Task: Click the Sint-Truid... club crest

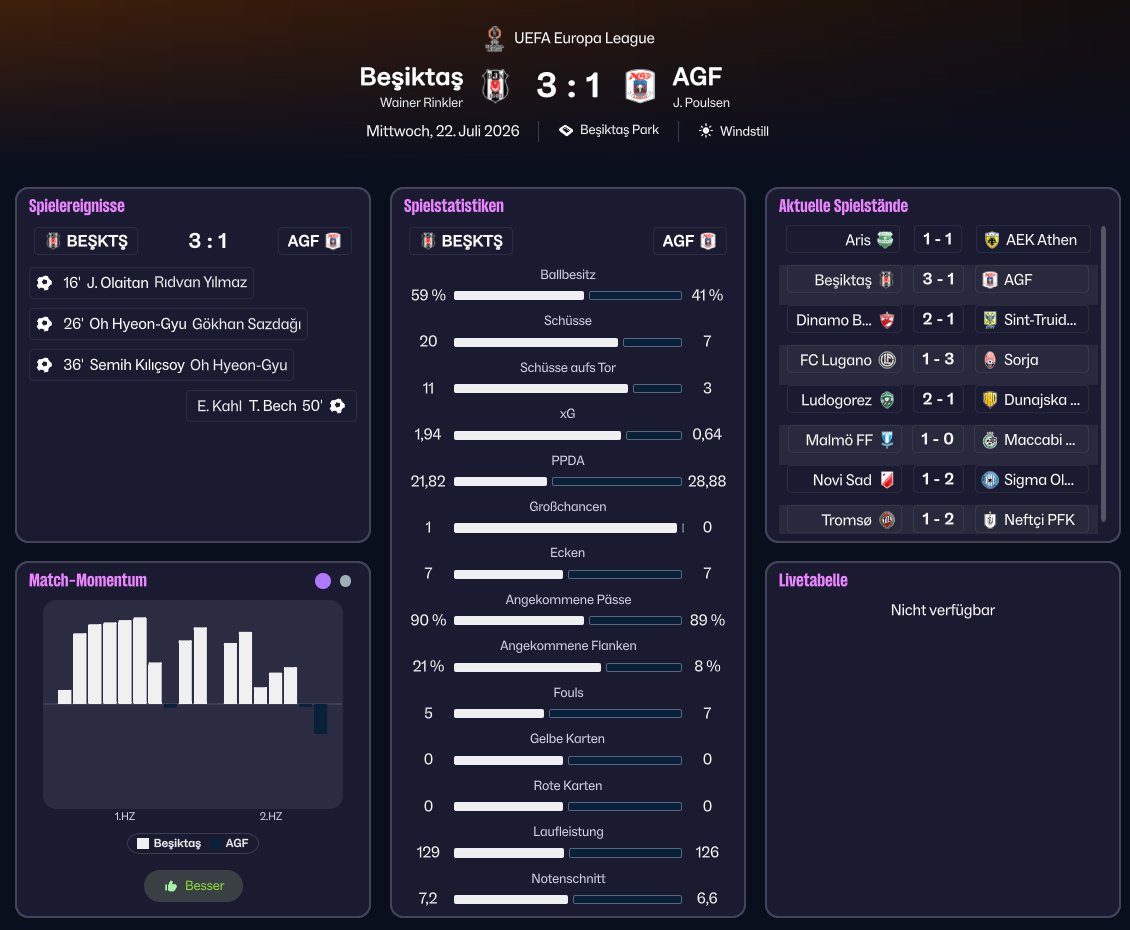Action: pyautogui.click(x=990, y=320)
